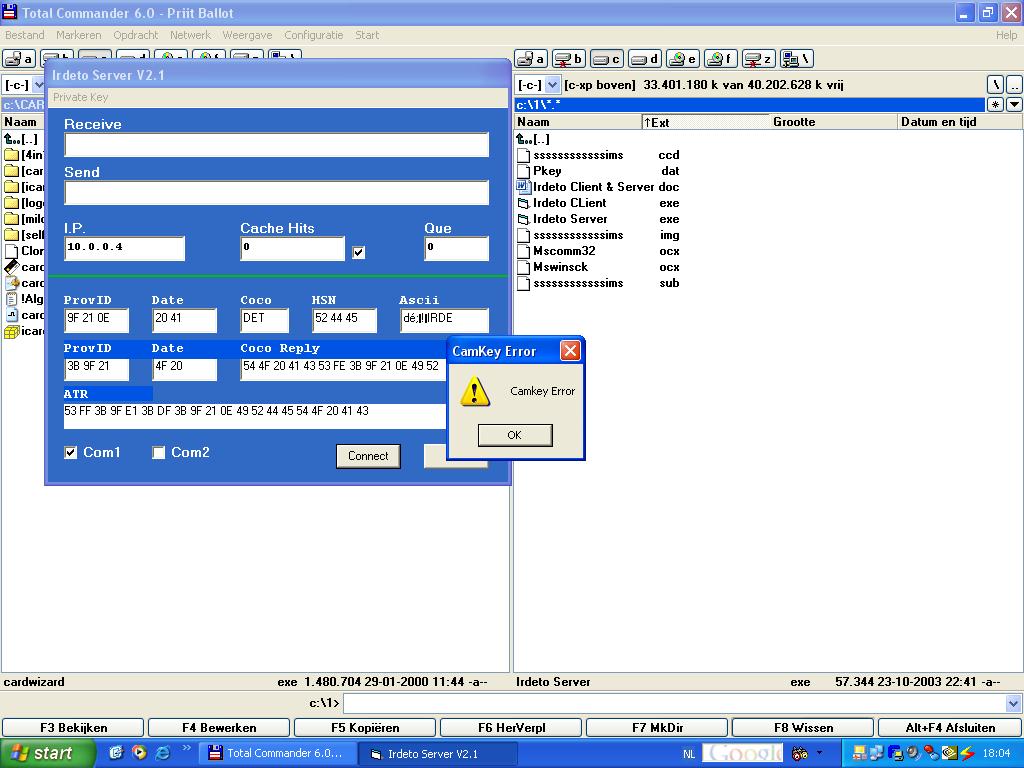Click the HSN field showing 52 44 45
The image size is (1024, 768).
(344, 320)
